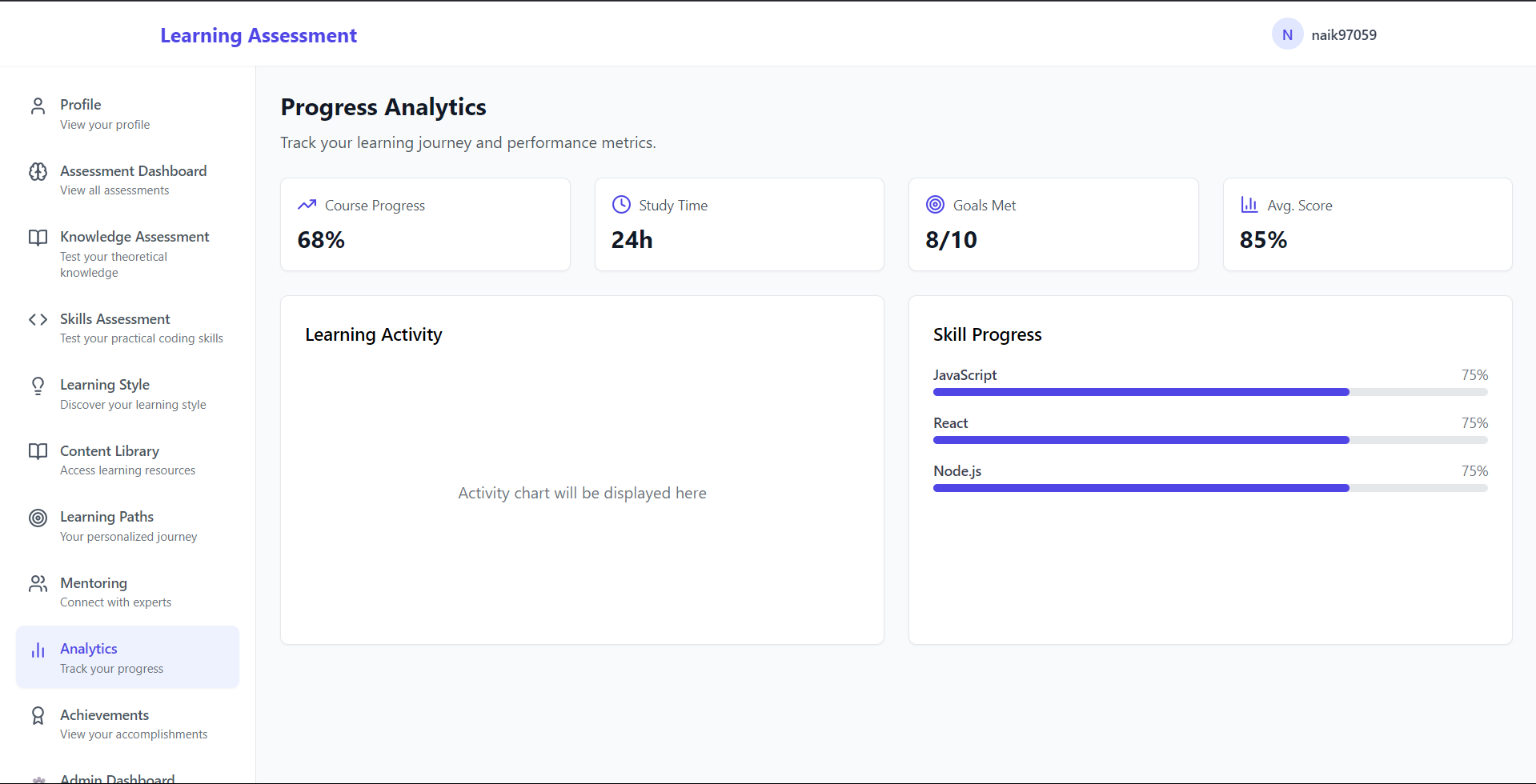Viewport: 1536px width, 784px height.
Task: Click the Learning Activity card heading
Action: (x=374, y=334)
